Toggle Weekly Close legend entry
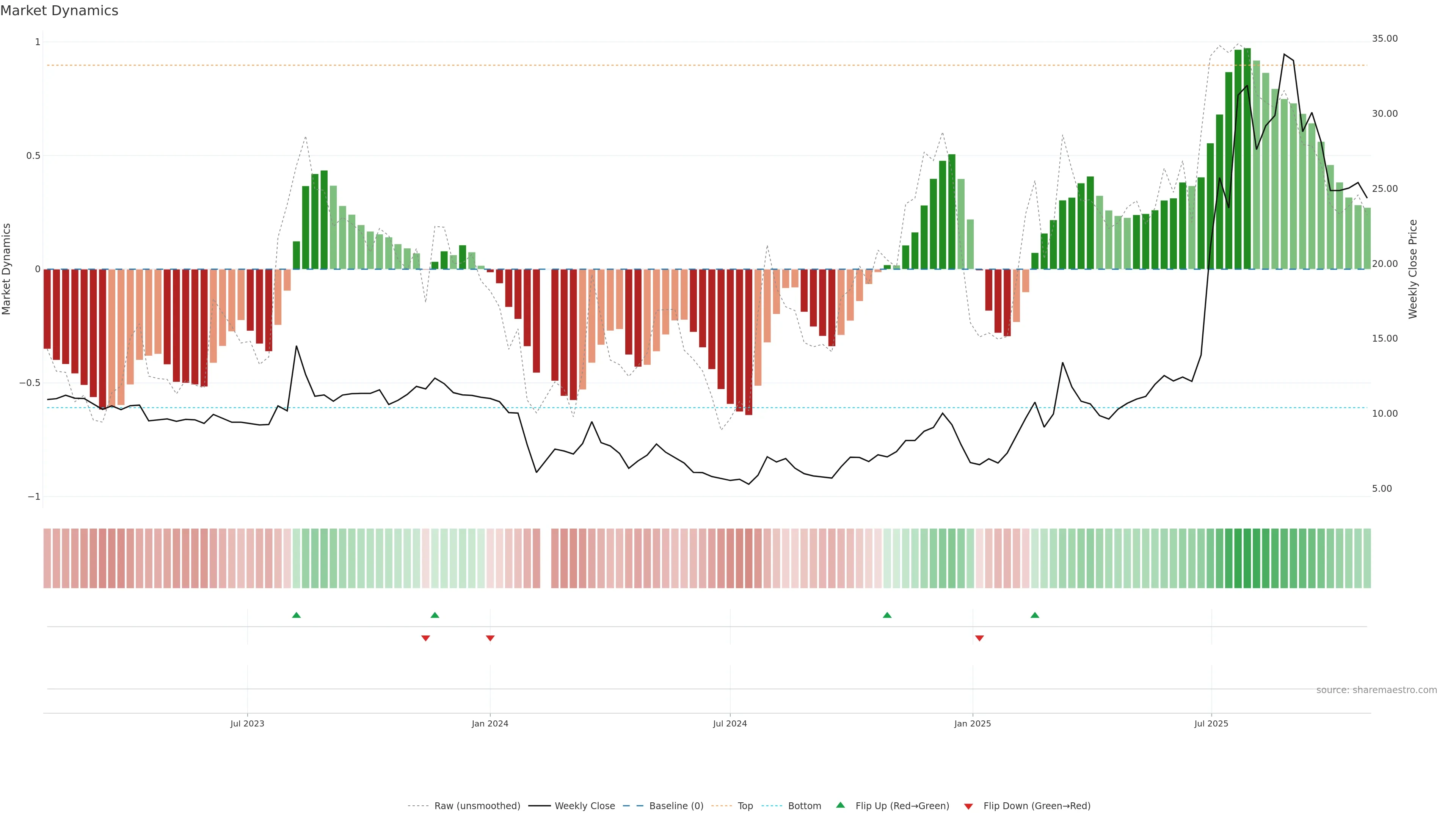The image size is (1456, 819). click(x=584, y=806)
